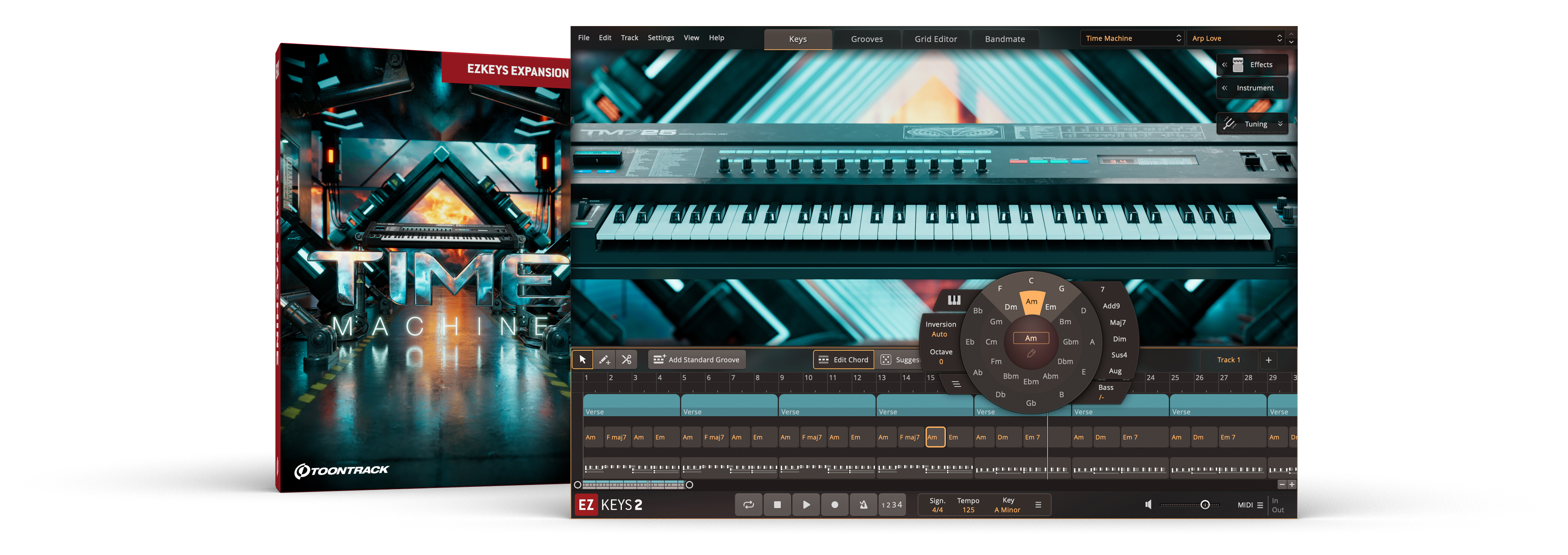1568x555 pixels.
Task: Click the pencil icon in chord wheel center
Action: point(1031,354)
